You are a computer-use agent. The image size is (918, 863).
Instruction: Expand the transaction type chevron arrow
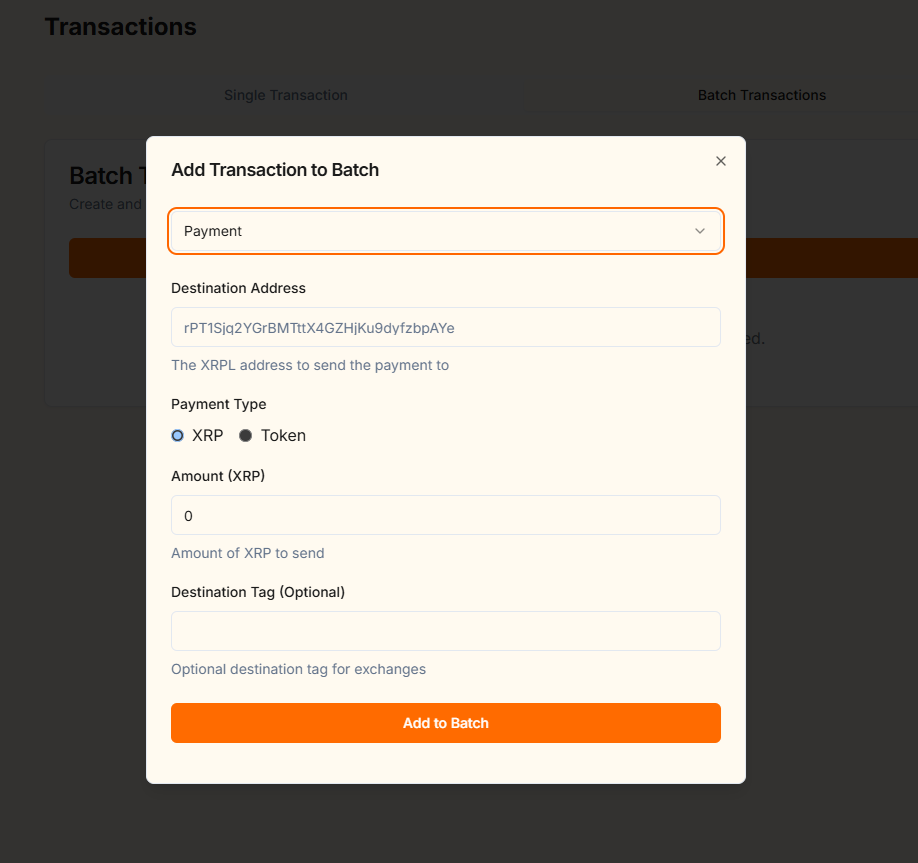[700, 231]
